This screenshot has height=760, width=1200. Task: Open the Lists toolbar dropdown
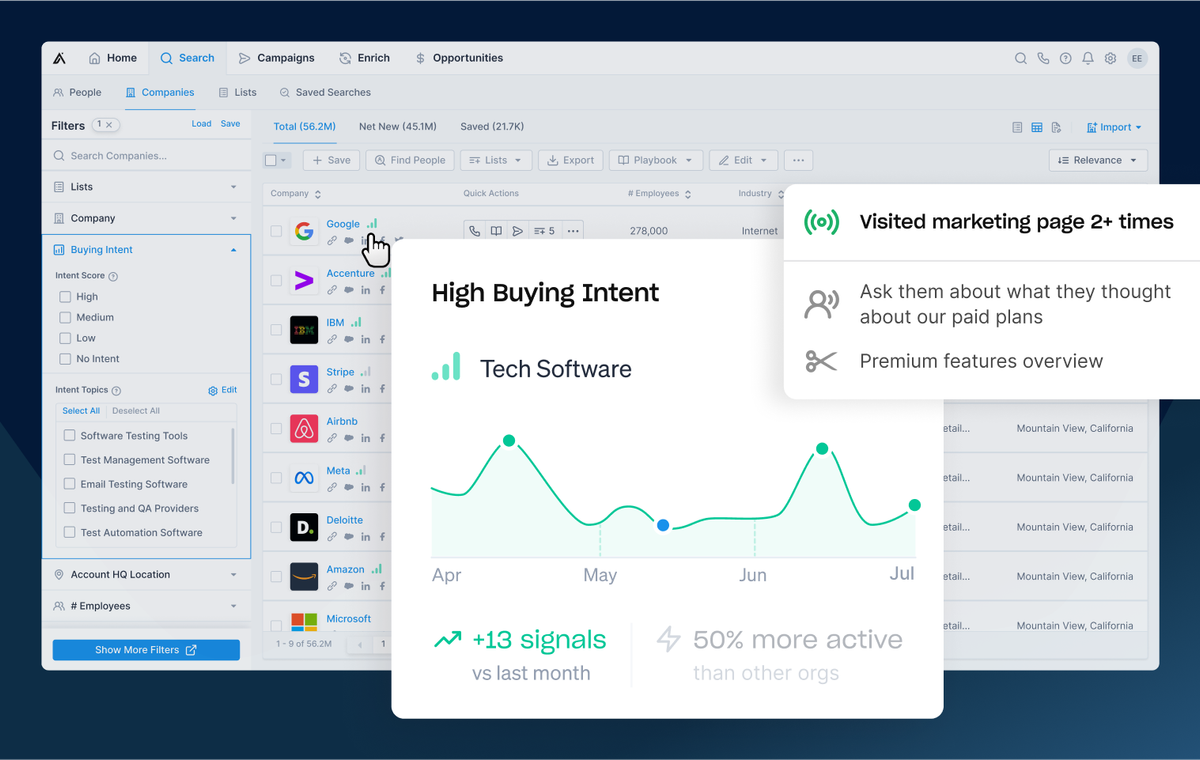coord(496,160)
